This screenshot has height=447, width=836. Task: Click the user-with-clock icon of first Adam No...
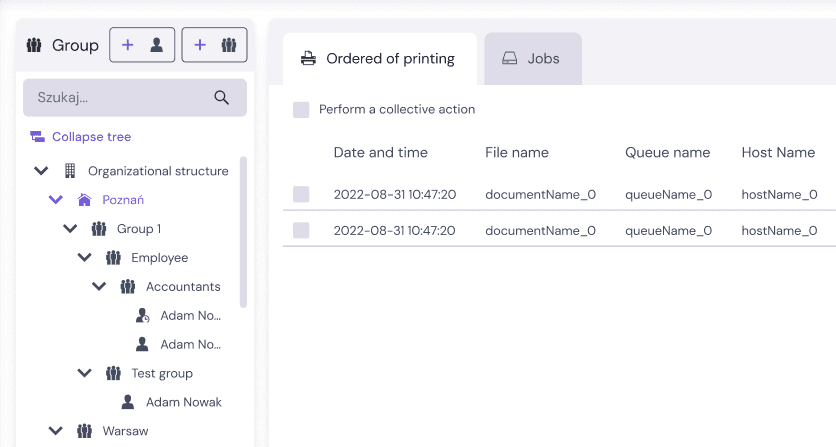(142, 316)
